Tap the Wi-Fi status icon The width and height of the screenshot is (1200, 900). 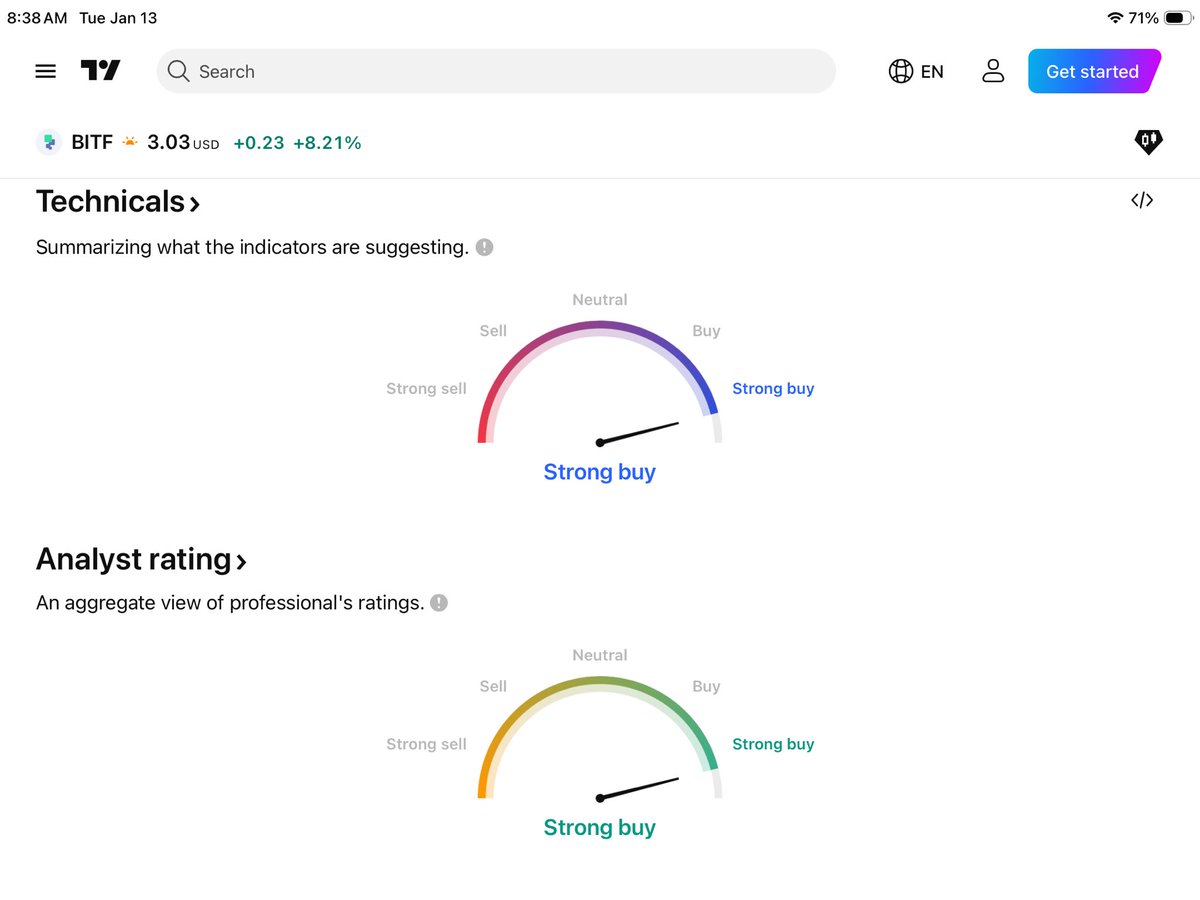pos(1115,18)
